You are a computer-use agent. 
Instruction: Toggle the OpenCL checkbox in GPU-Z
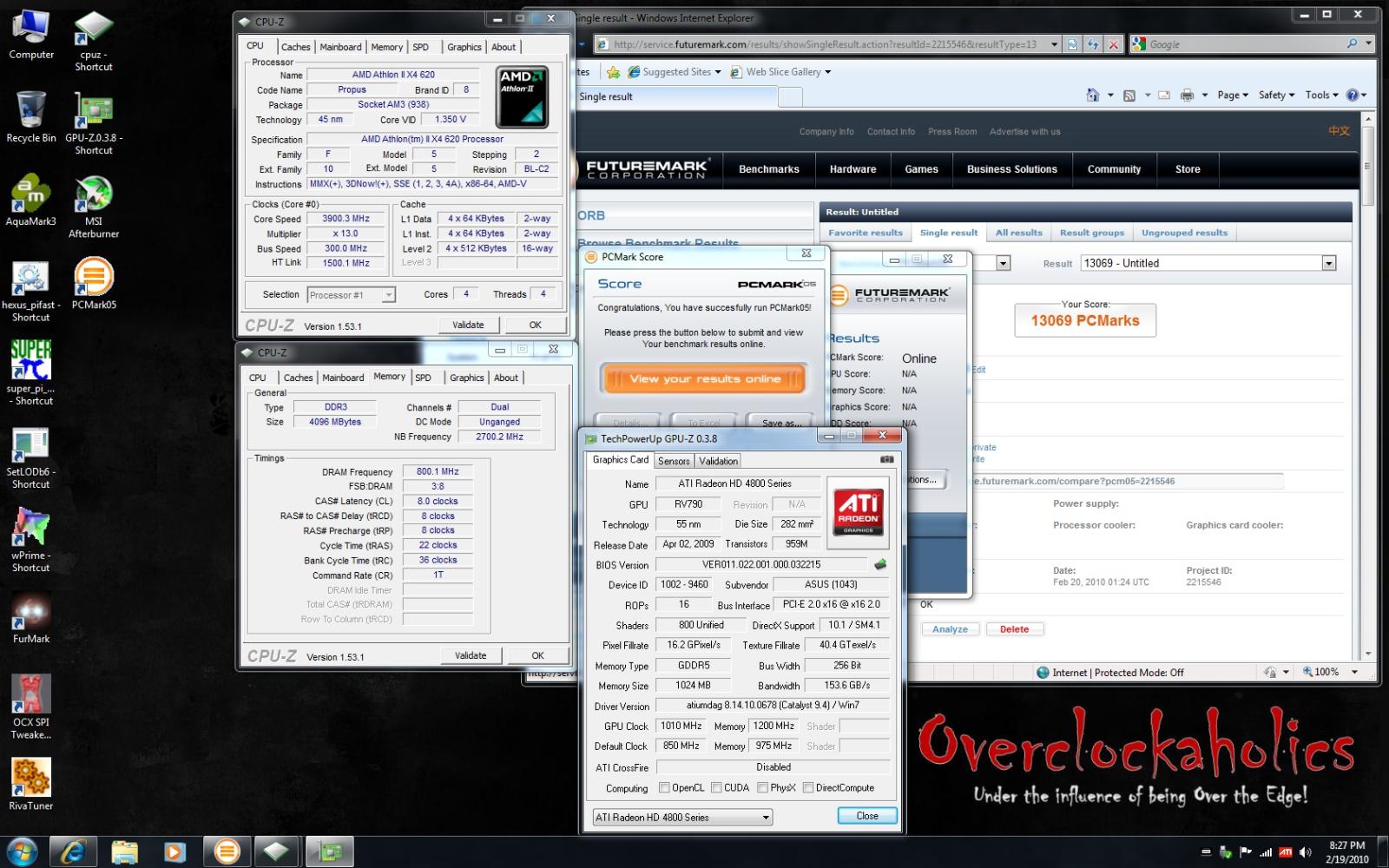click(x=664, y=788)
